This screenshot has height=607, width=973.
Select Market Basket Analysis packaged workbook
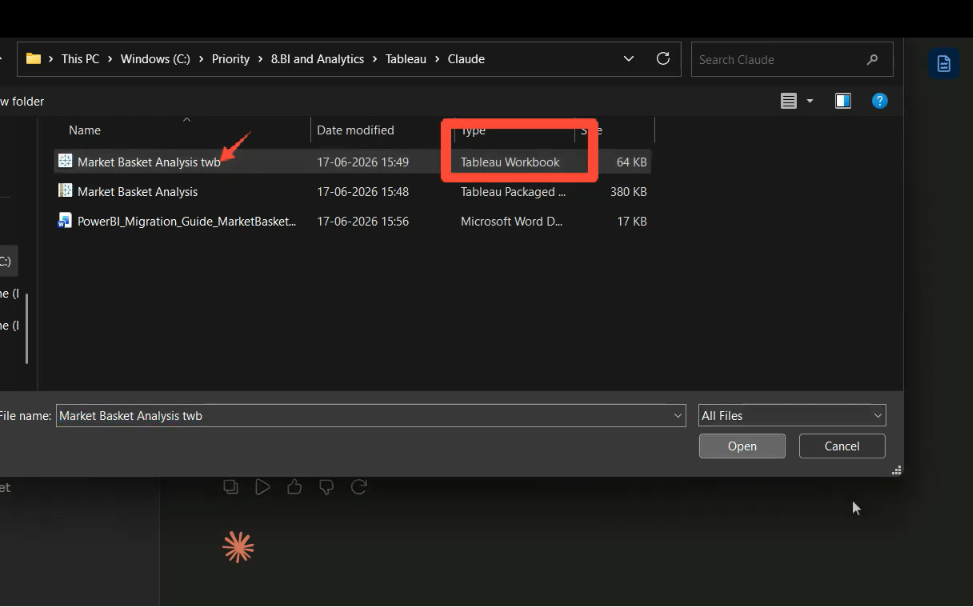[137, 192]
